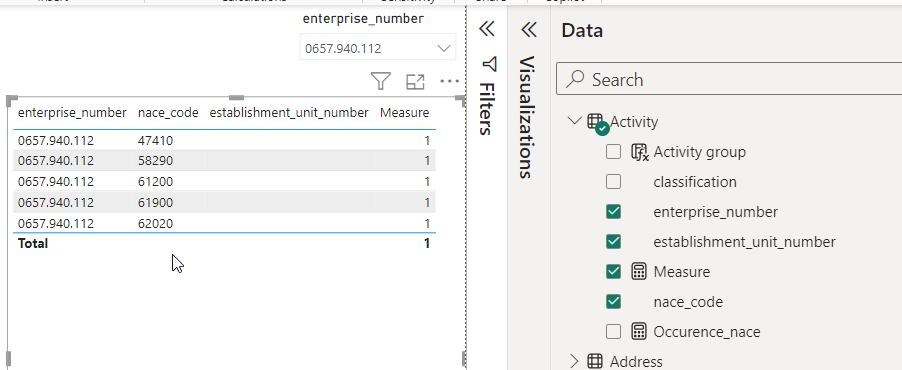Select the nace_code cell 61200

[x=155, y=181]
